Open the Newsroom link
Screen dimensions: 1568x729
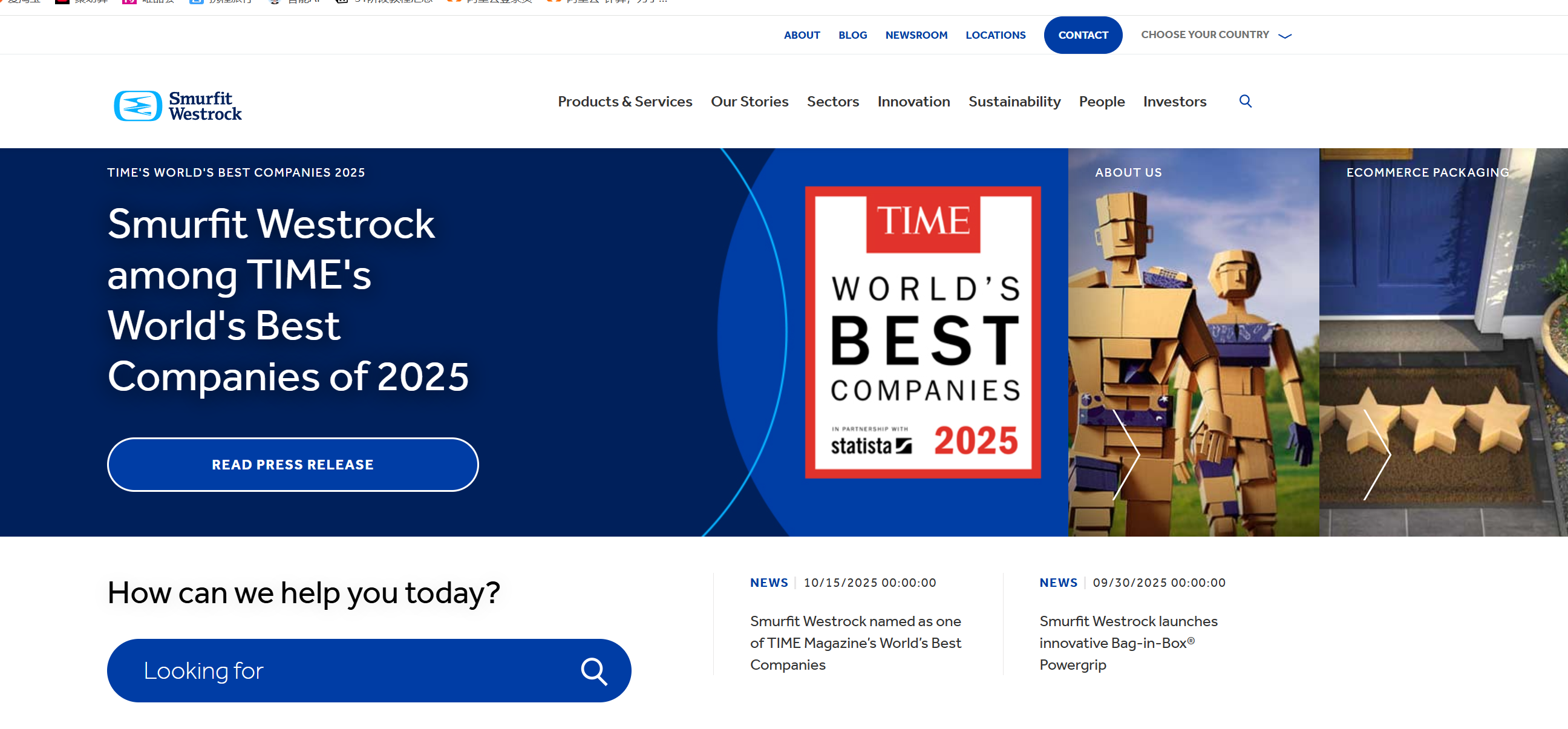[916, 35]
